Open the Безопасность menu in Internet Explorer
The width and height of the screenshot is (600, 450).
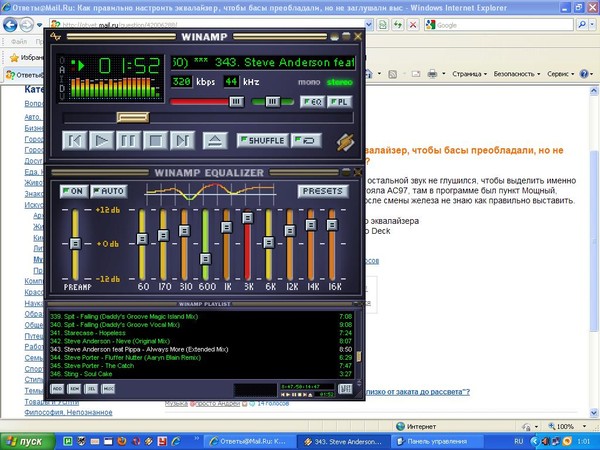[517, 74]
